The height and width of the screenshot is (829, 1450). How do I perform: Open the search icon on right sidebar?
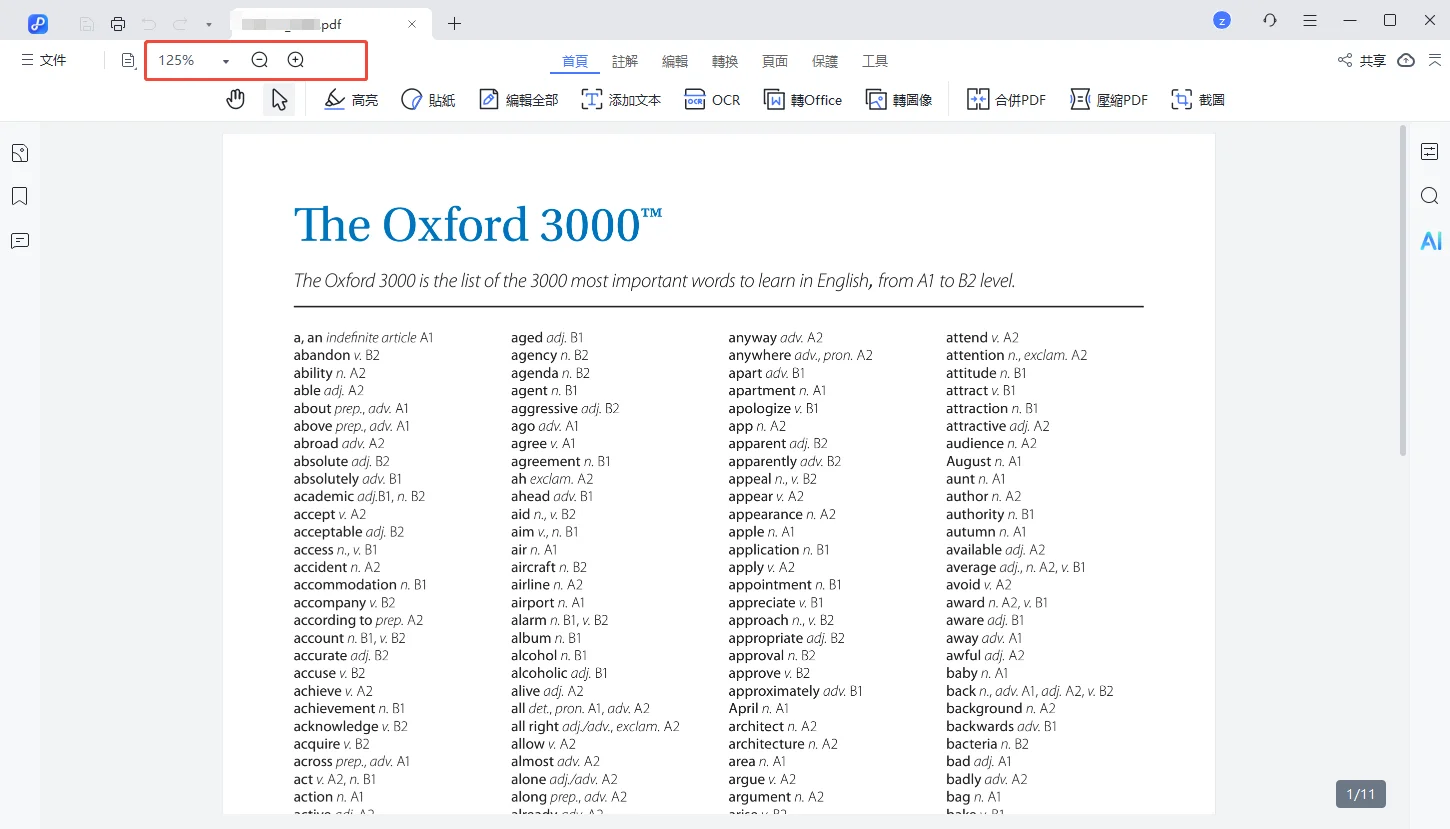click(1430, 196)
